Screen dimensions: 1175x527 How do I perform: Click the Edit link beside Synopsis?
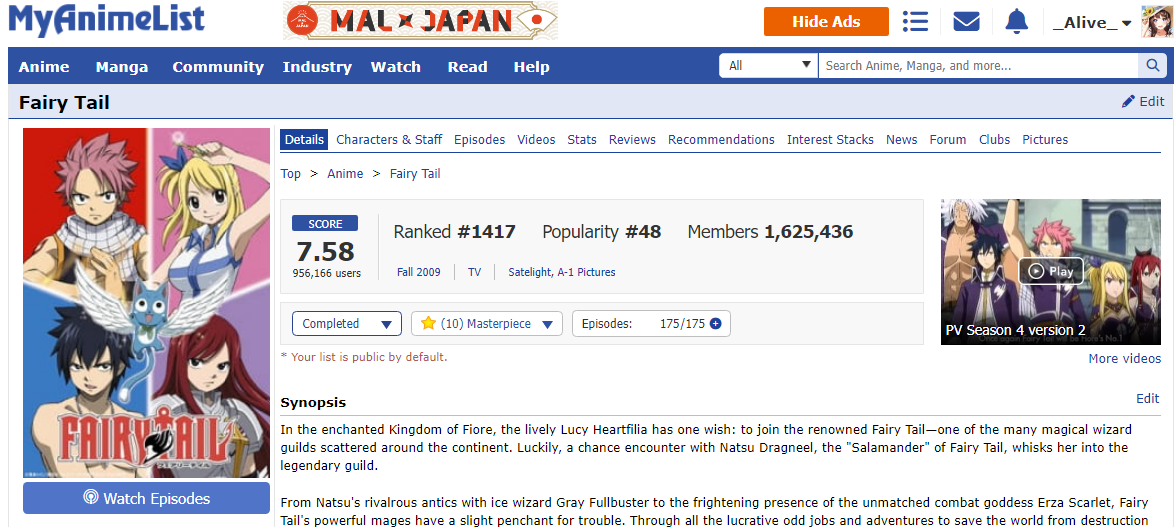coord(1148,399)
